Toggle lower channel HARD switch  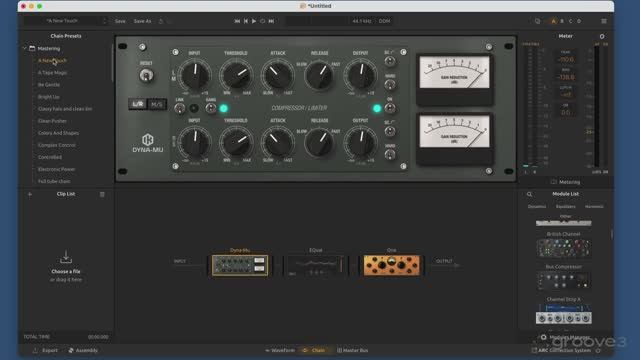[390, 155]
